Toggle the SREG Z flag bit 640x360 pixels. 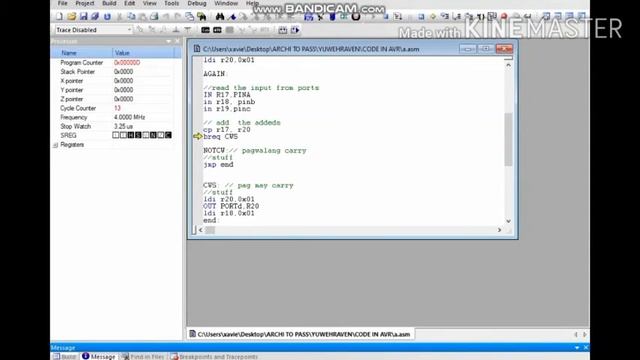coord(161,135)
